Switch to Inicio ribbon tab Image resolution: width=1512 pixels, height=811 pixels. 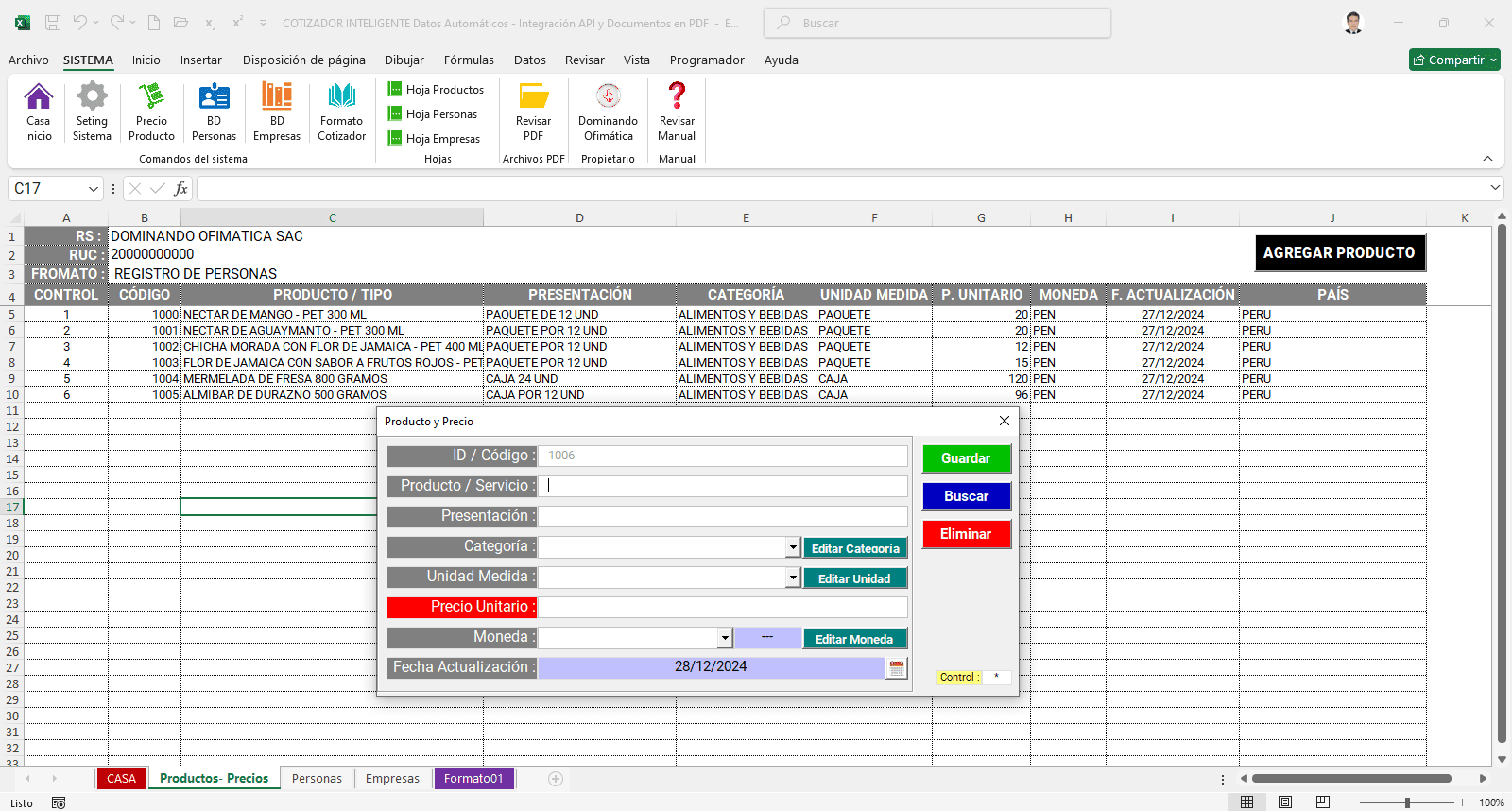tap(146, 60)
